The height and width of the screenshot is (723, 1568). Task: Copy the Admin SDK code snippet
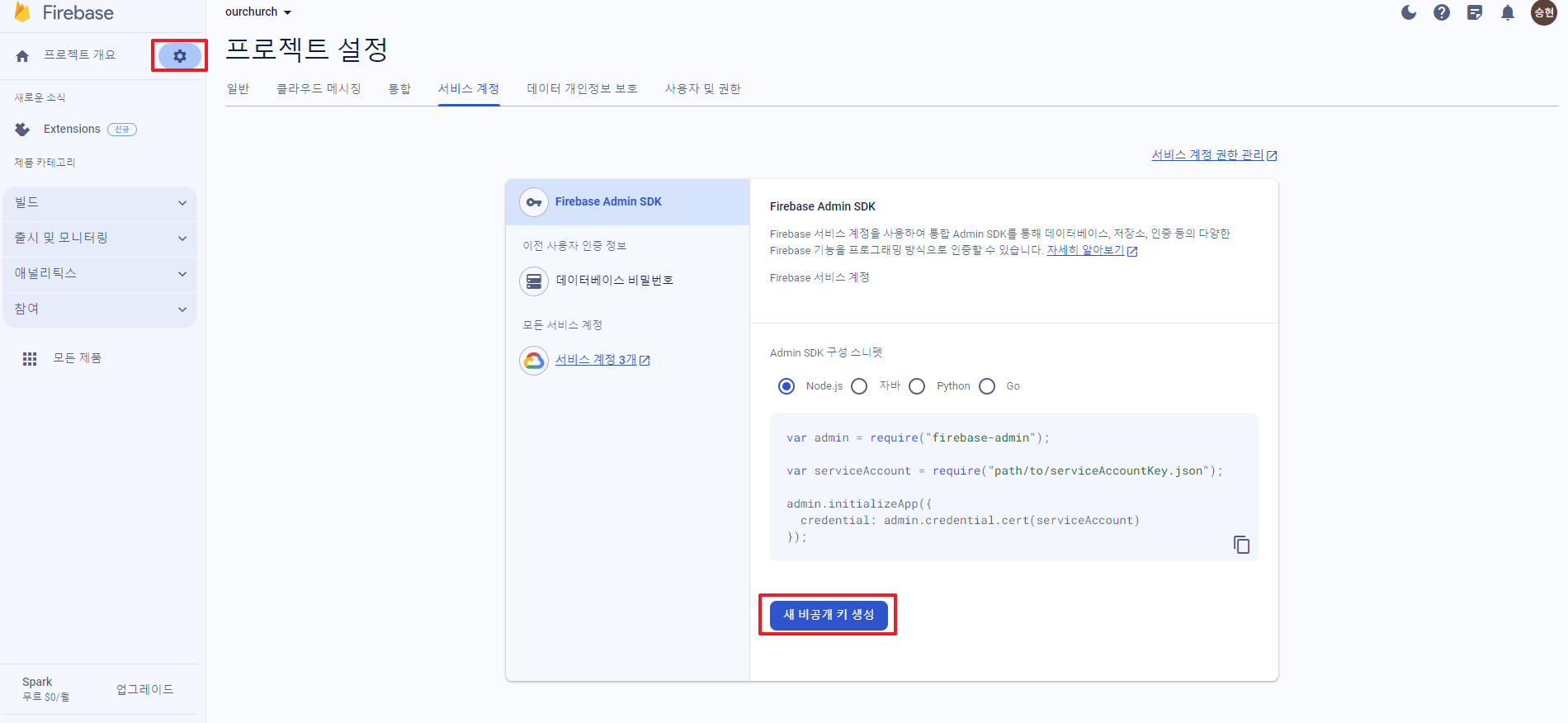pyautogui.click(x=1241, y=545)
